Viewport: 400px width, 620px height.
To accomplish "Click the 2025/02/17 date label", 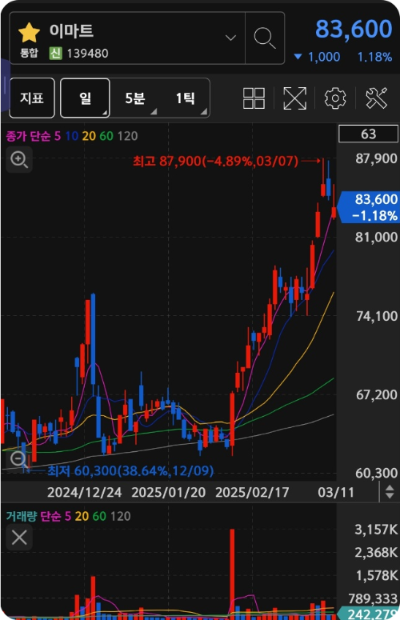I will tap(252, 492).
